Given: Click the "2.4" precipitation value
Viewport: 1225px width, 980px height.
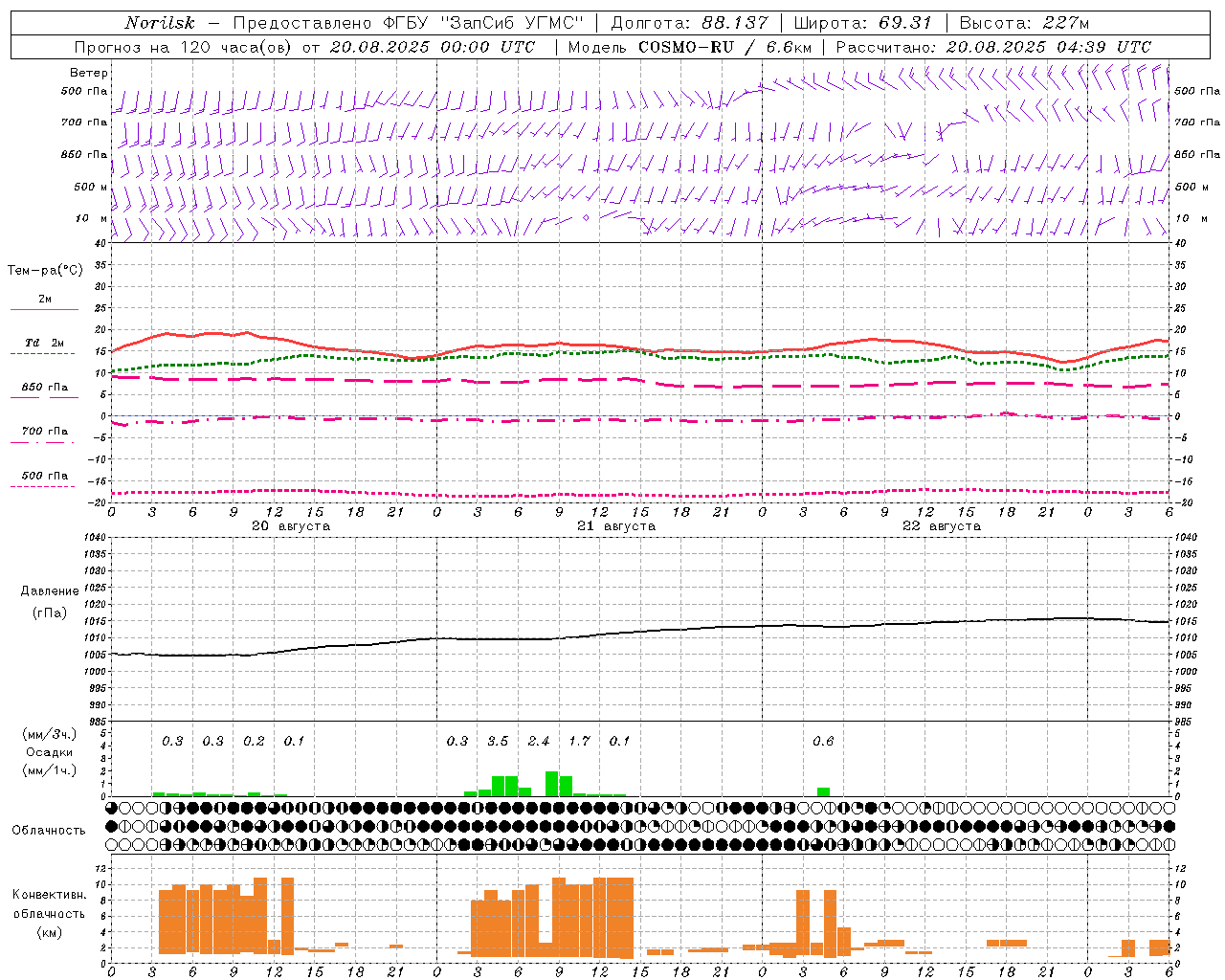Looking at the screenshot, I should [539, 742].
